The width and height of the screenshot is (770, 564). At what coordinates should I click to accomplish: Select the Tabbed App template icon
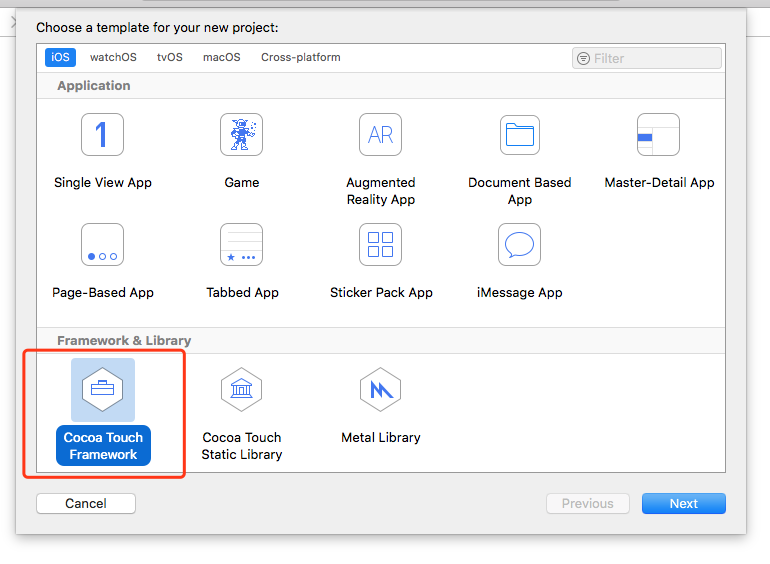[x=241, y=244]
